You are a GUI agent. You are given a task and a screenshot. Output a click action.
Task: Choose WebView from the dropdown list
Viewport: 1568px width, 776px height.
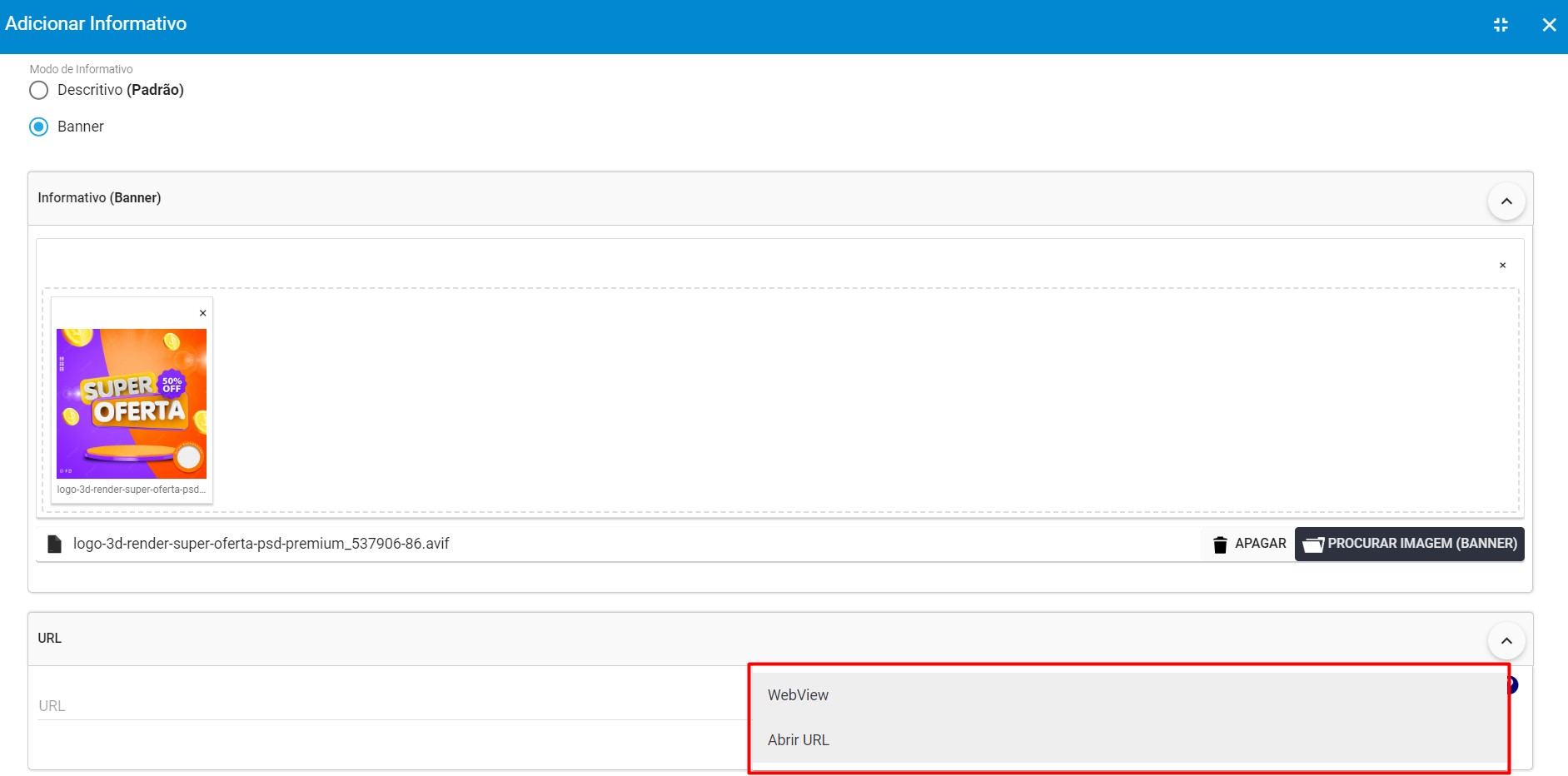[1129, 695]
